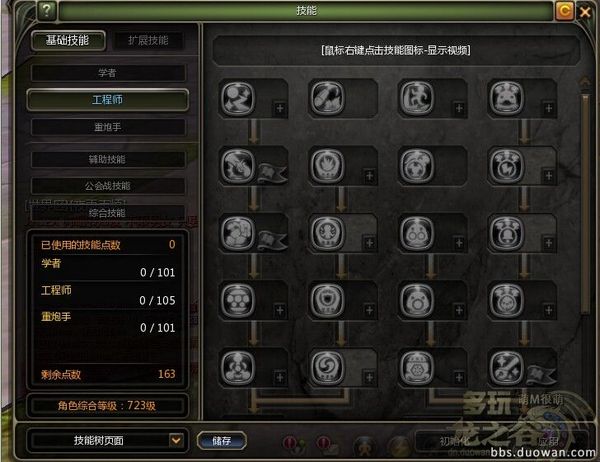Select the first skill icon in top row
Image resolution: width=600 pixels, height=462 pixels.
pos(238,98)
